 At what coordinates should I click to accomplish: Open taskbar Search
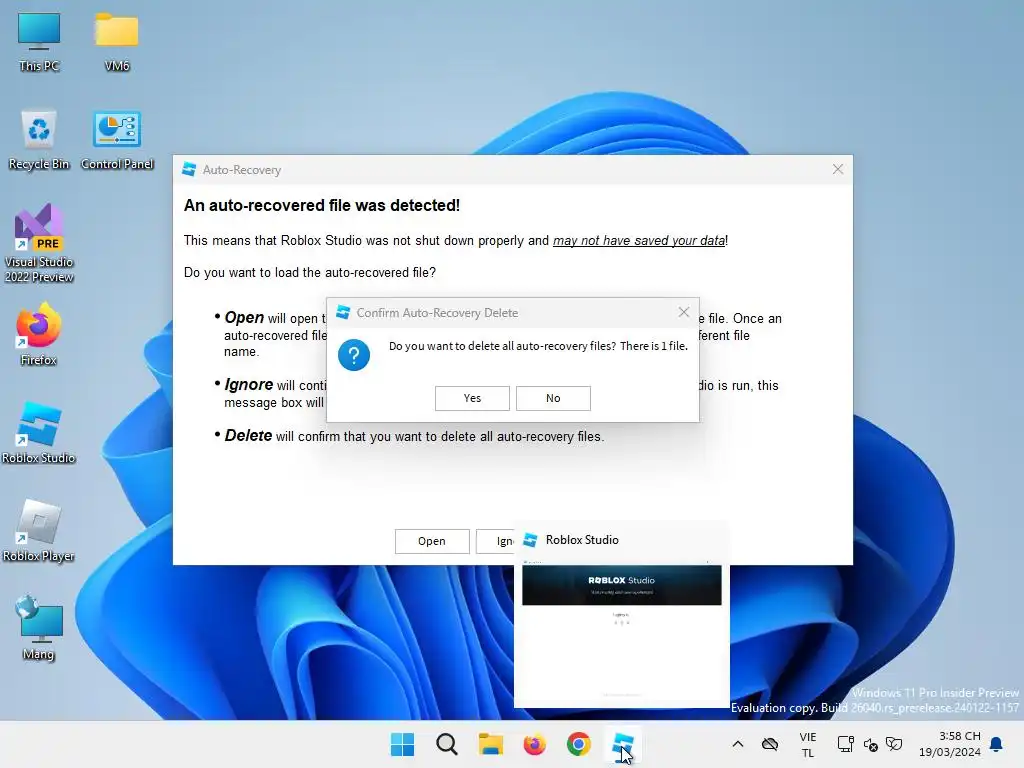(x=447, y=744)
